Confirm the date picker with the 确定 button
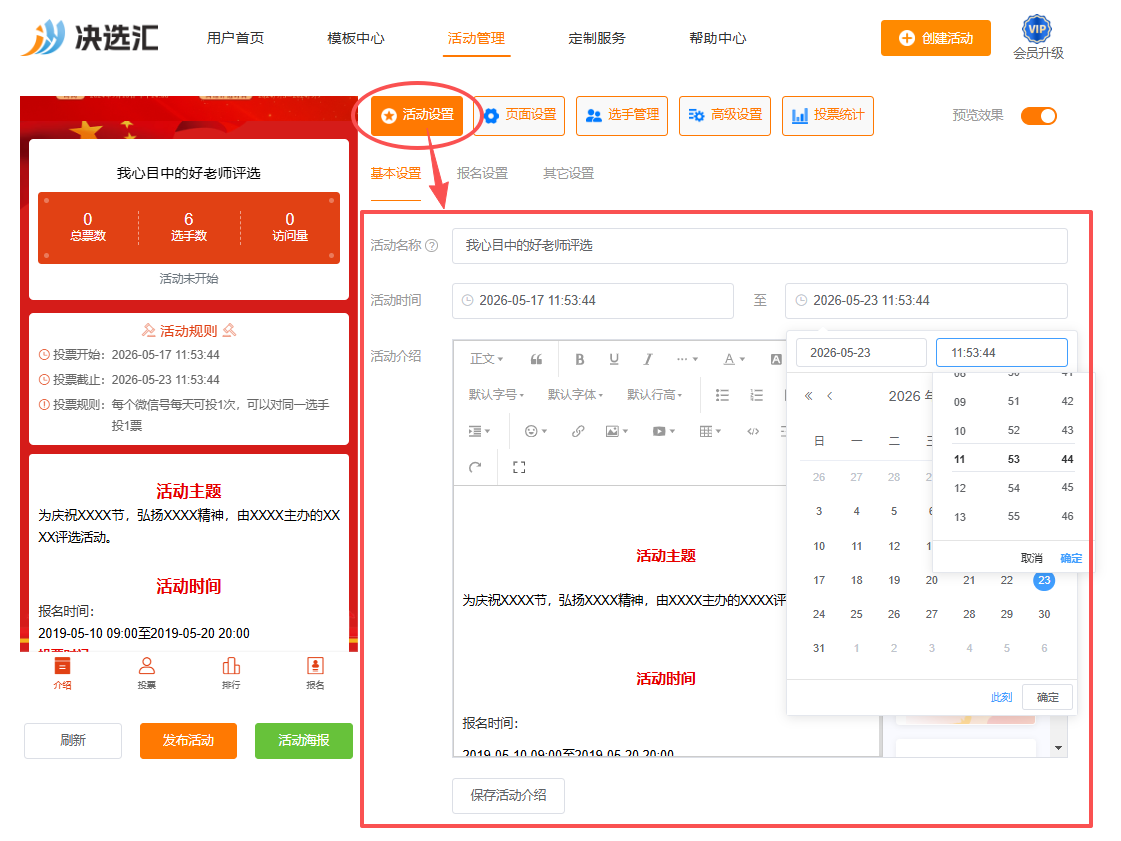 coord(1047,697)
